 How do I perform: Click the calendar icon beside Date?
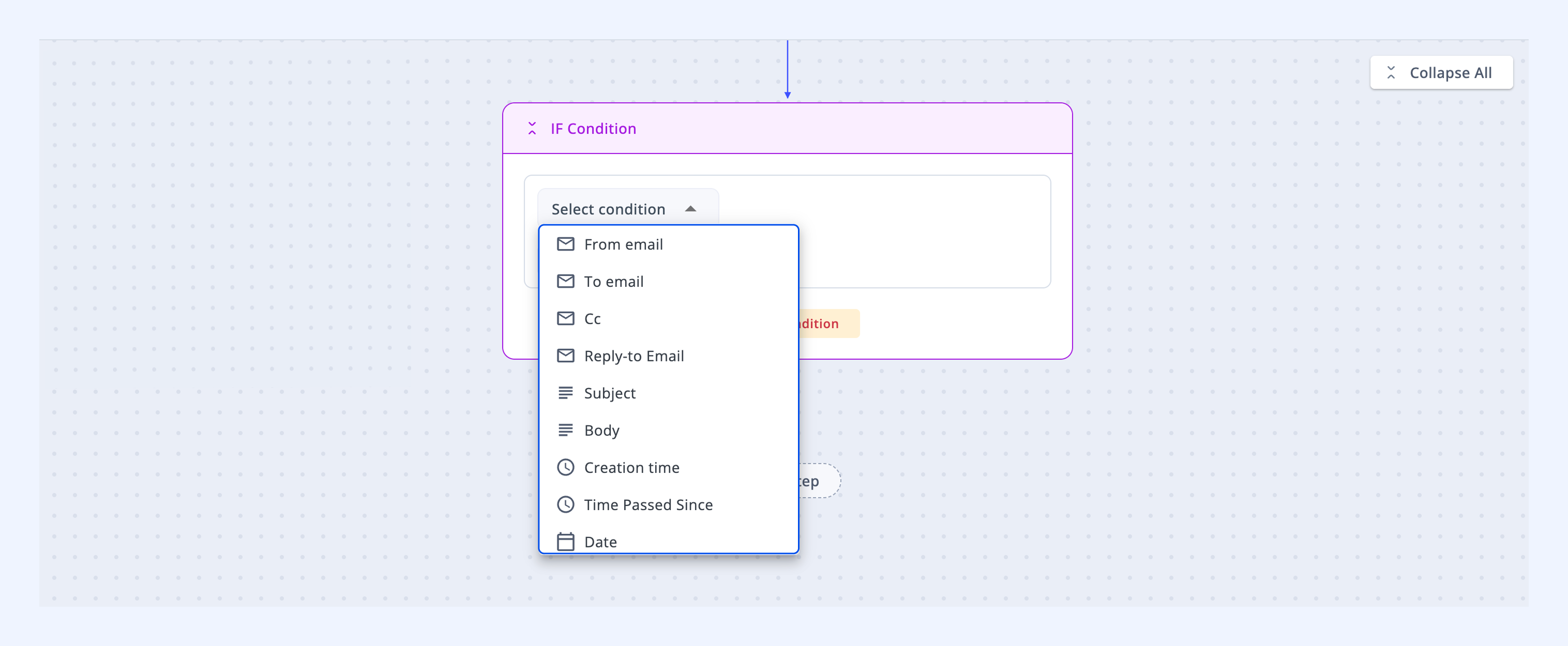coord(565,542)
